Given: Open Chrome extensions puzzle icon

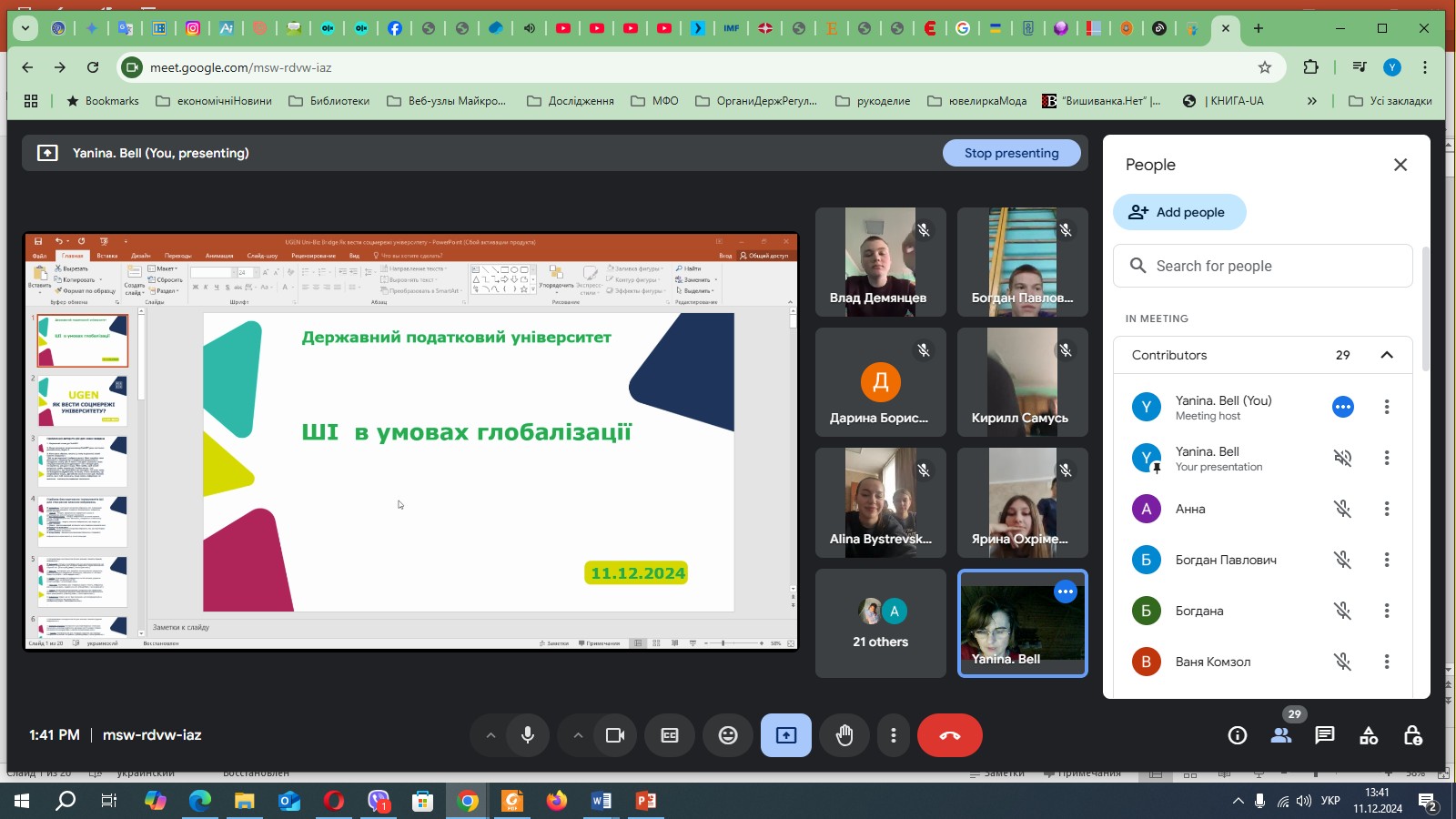Looking at the screenshot, I should pyautogui.click(x=1311, y=67).
